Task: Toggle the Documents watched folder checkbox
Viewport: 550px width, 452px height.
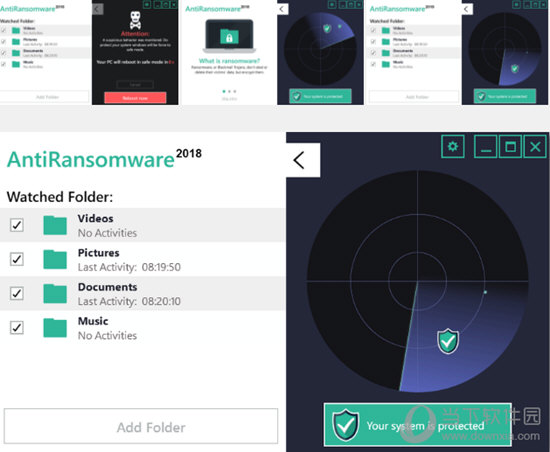Action: 17,293
